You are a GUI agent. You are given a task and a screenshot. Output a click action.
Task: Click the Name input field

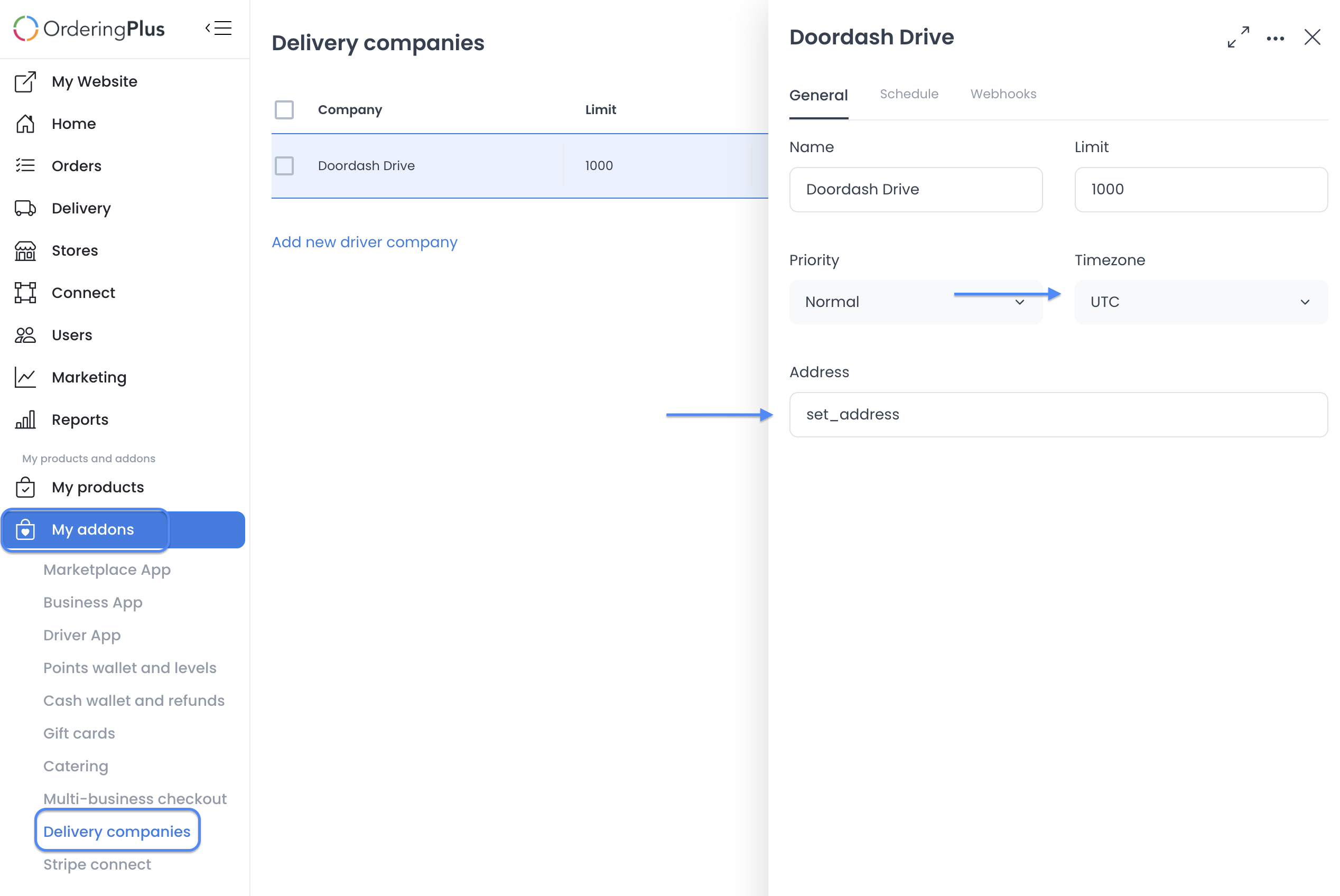tap(915, 189)
